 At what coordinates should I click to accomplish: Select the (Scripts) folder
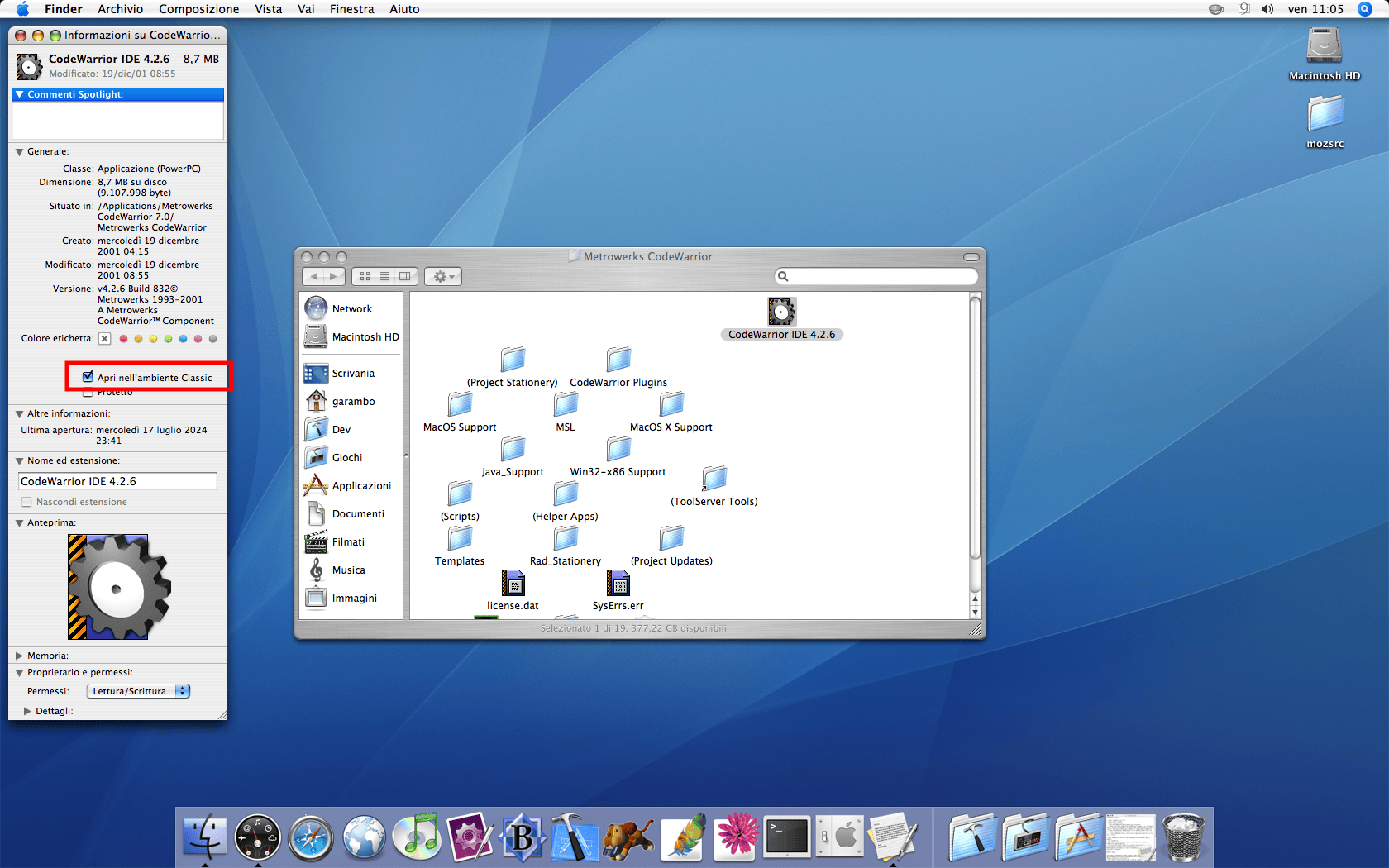coord(460,493)
